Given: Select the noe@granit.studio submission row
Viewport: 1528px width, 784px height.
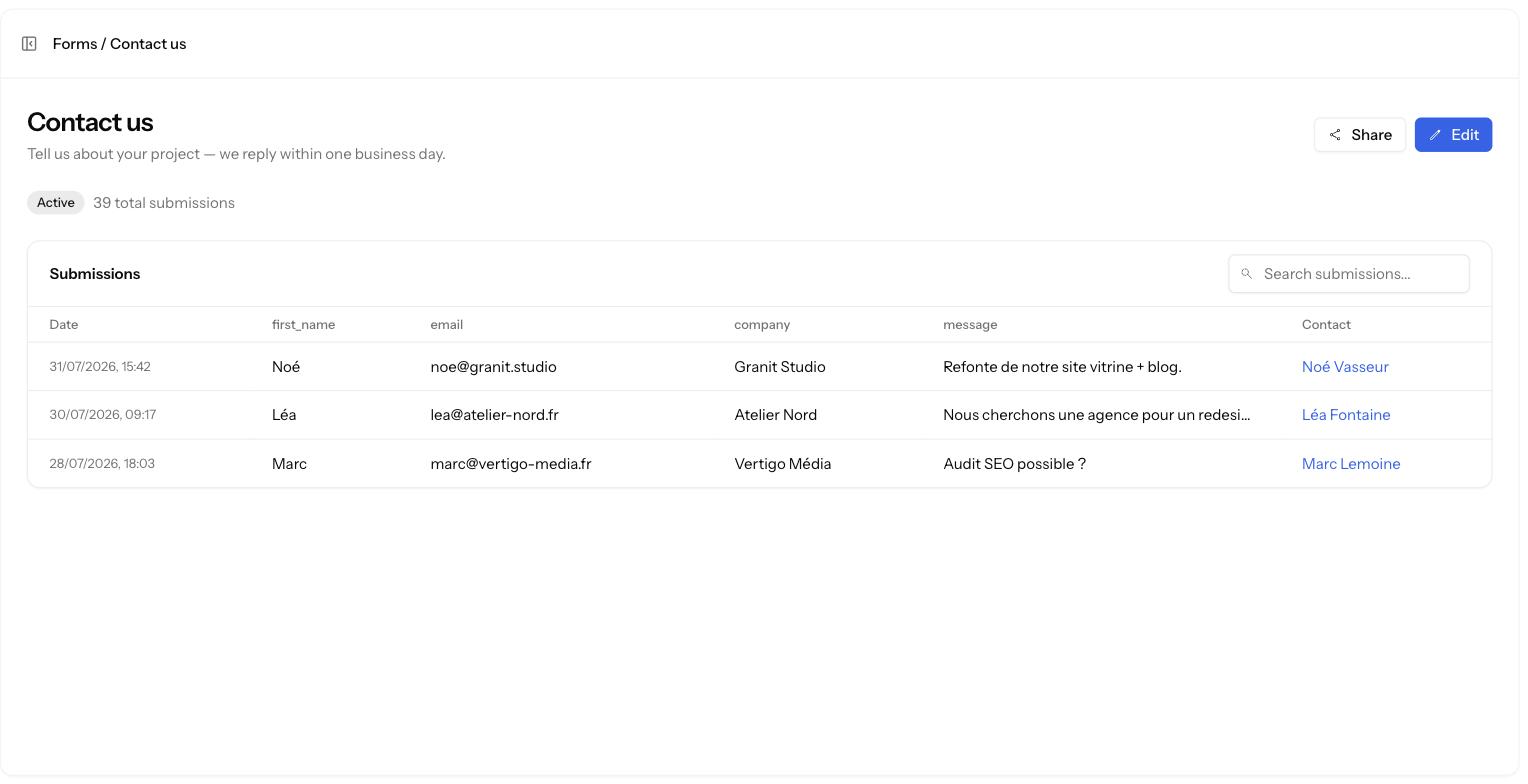Looking at the screenshot, I should click(x=759, y=367).
